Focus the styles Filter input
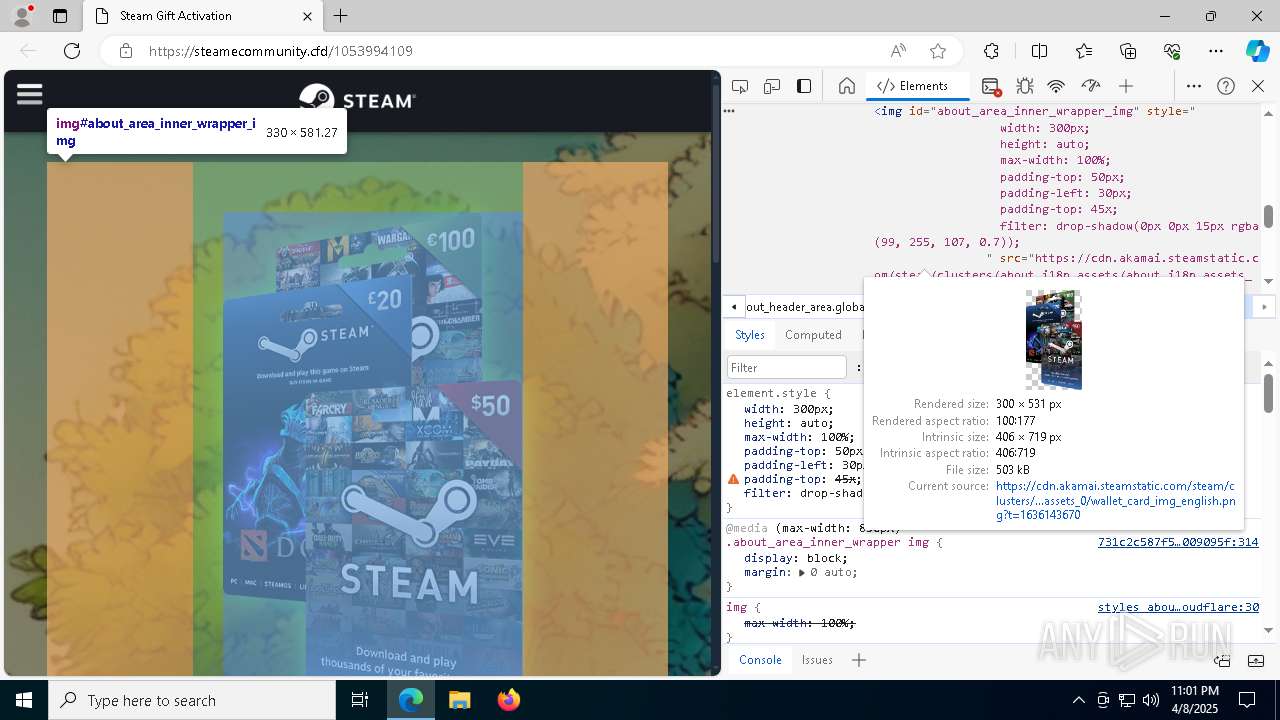This screenshot has width=1280, height=720. 787,367
